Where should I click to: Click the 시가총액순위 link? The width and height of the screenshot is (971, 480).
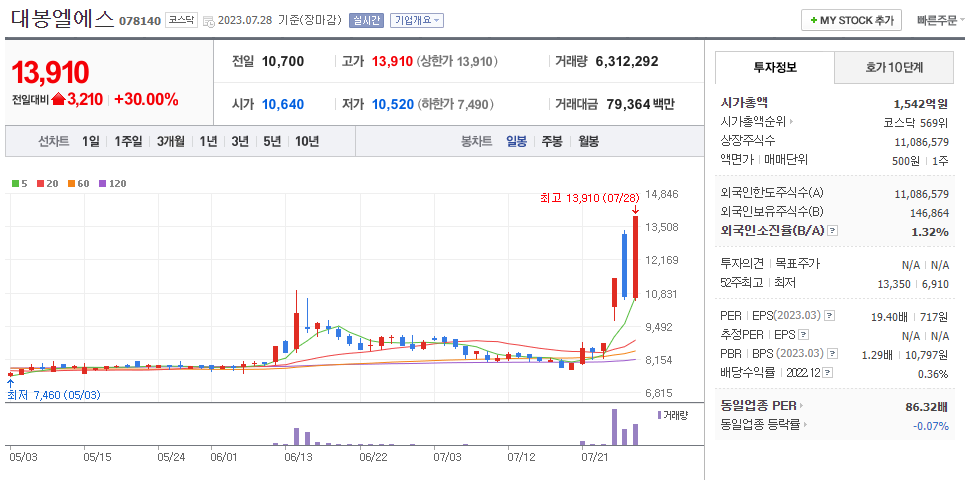tap(754, 122)
